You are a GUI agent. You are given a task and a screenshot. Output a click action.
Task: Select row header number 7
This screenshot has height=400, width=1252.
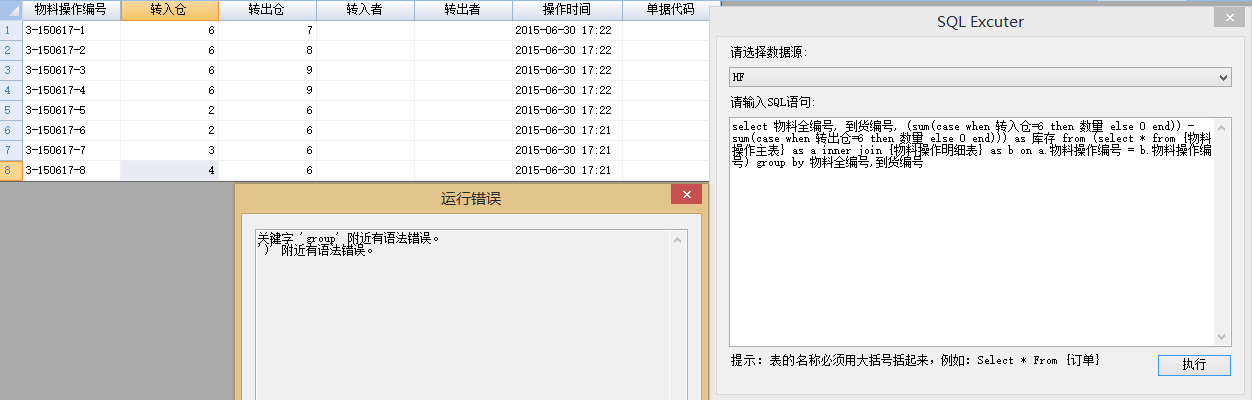click(x=10, y=150)
